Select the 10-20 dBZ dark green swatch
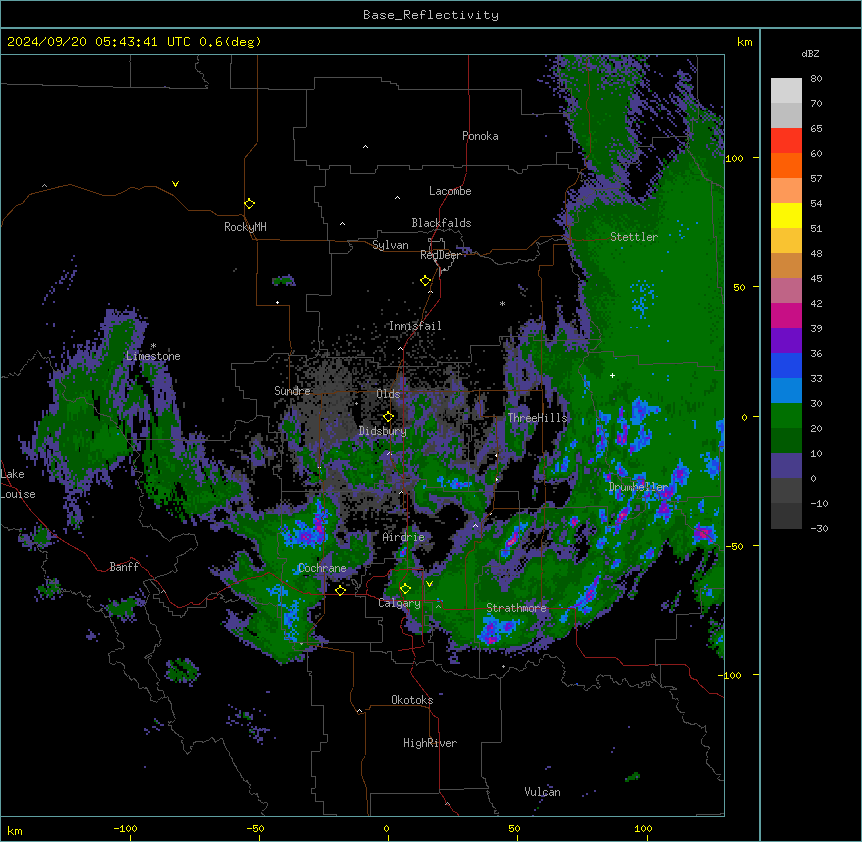This screenshot has width=862, height=842. coord(786,441)
